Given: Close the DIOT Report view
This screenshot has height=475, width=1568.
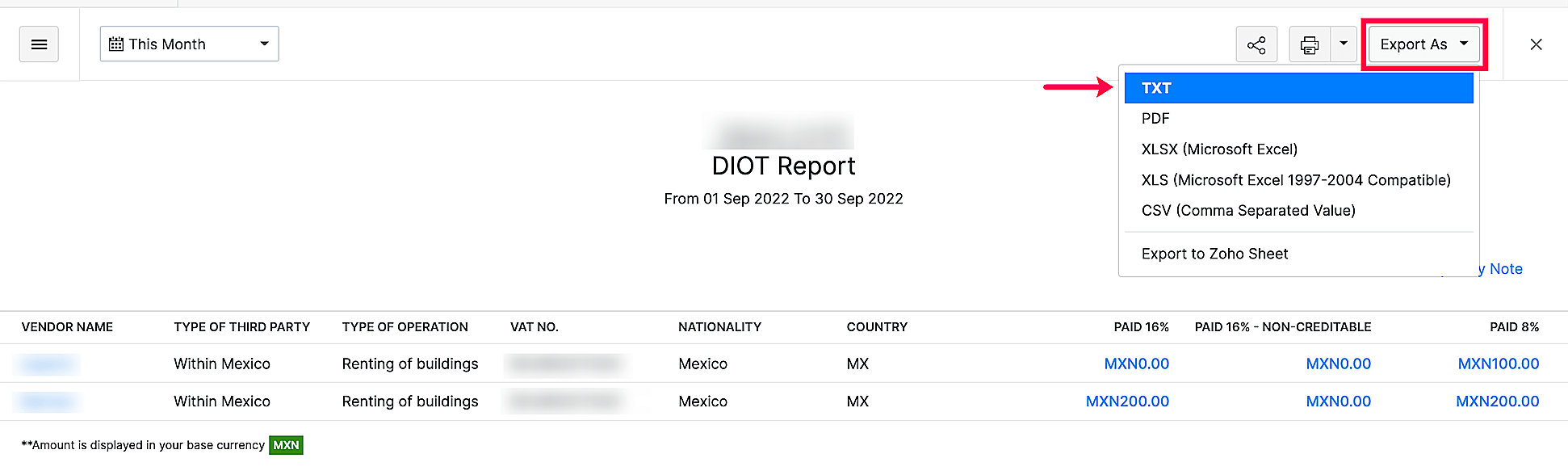Looking at the screenshot, I should 1536,44.
